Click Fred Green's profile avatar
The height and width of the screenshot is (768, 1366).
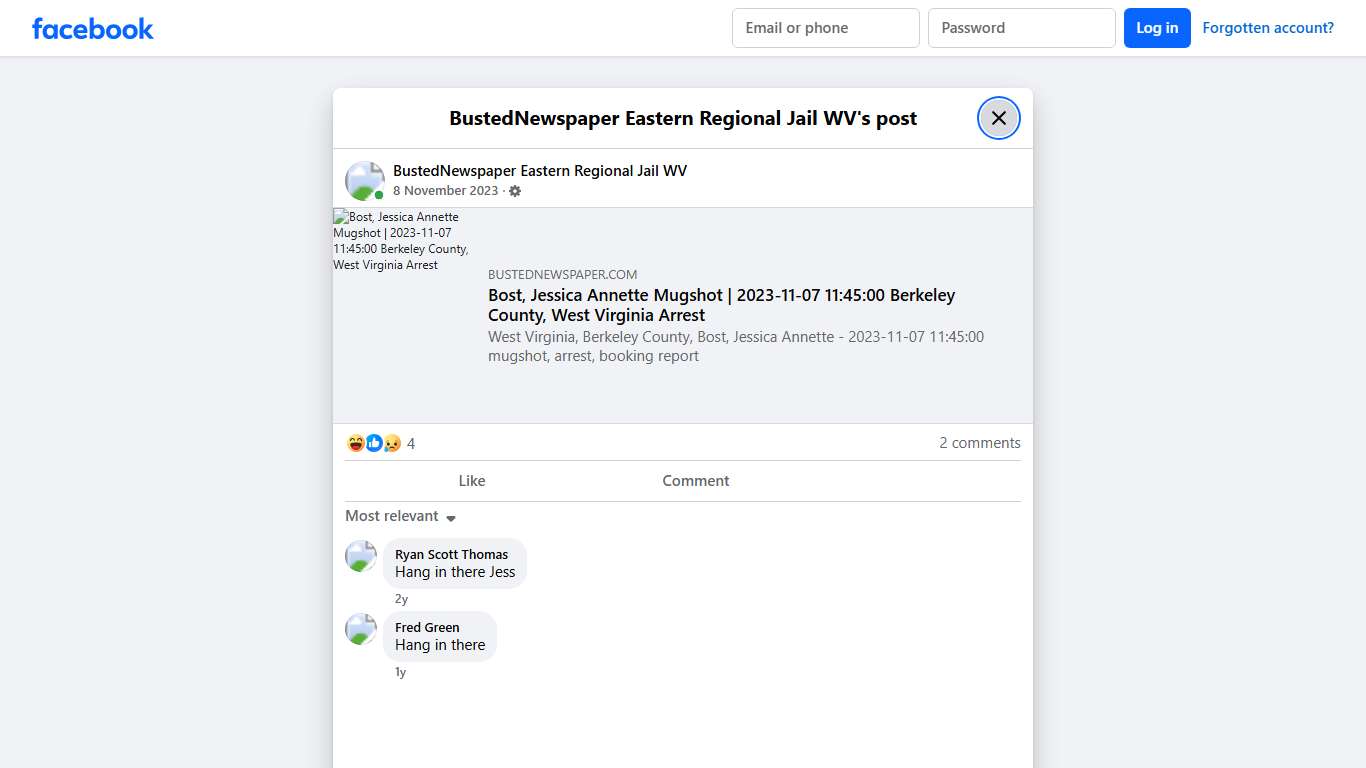coord(360,629)
